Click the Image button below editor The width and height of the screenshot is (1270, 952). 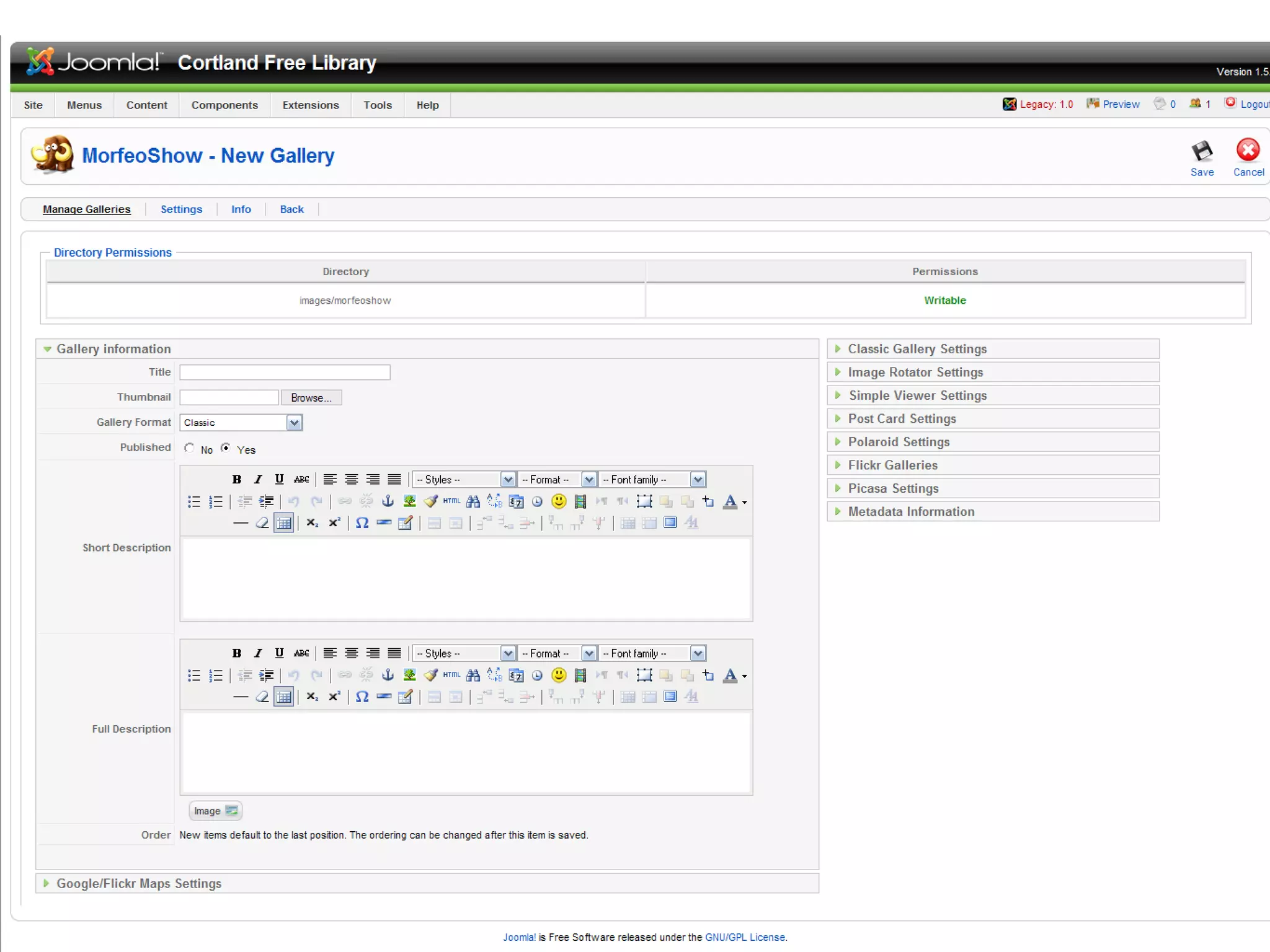click(x=215, y=811)
